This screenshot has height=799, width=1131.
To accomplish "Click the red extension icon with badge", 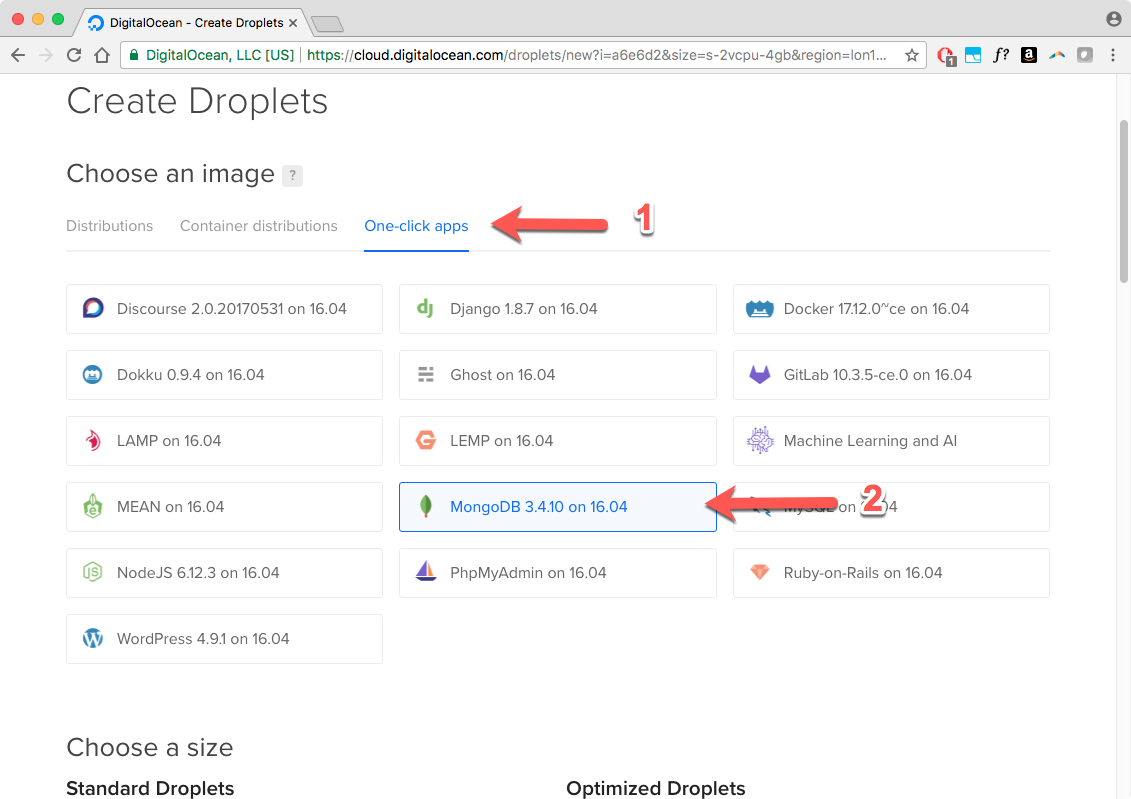I will pyautogui.click(x=946, y=56).
